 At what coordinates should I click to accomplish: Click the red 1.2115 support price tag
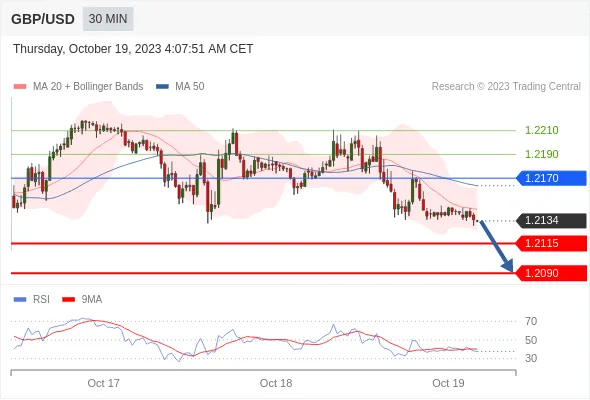[552, 243]
